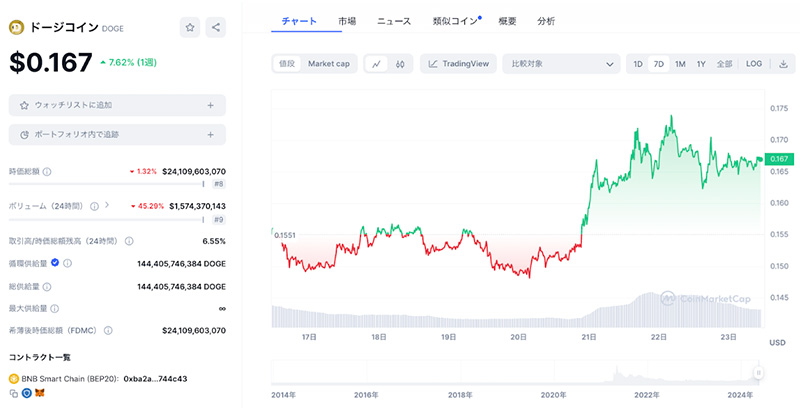Select 全部 all time range
The height and width of the screenshot is (417, 800).
(724, 64)
